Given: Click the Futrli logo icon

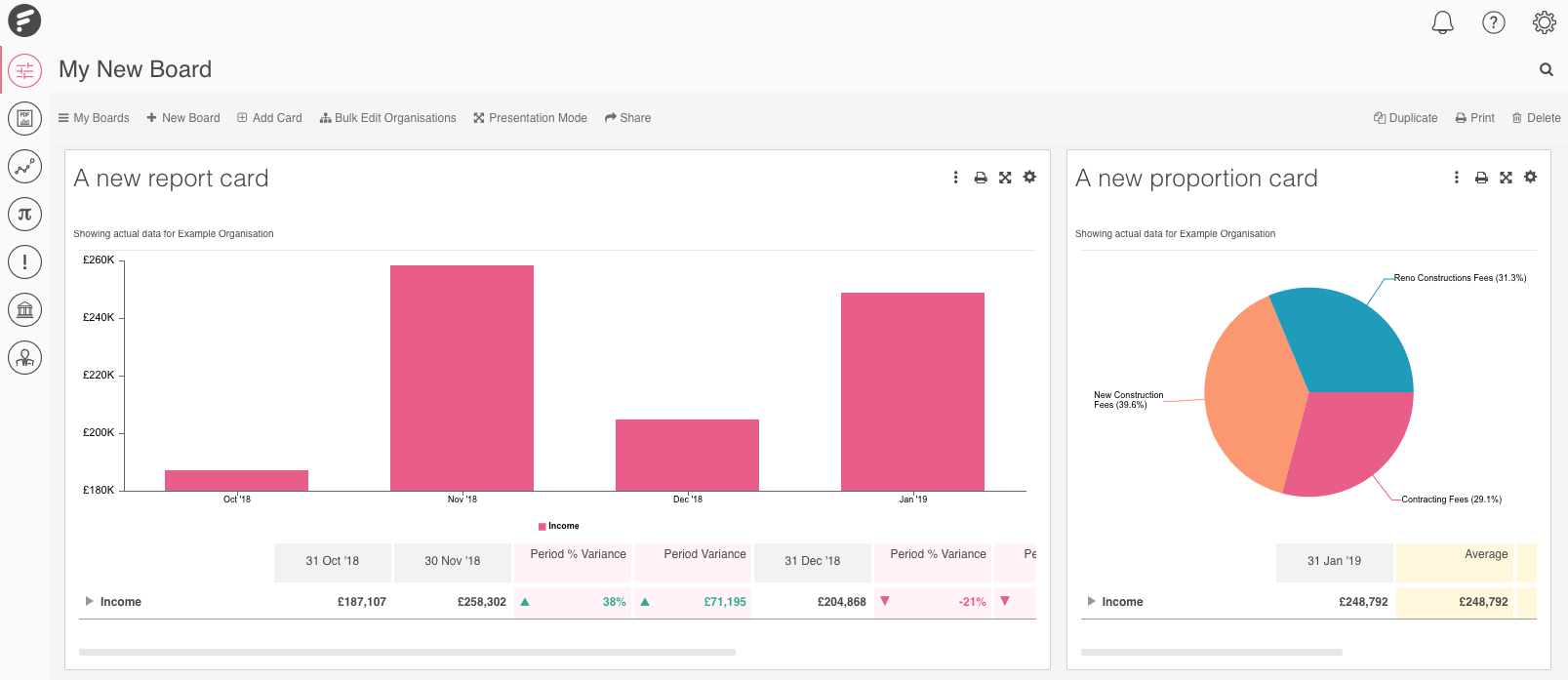Looking at the screenshot, I should pyautogui.click(x=24, y=20).
